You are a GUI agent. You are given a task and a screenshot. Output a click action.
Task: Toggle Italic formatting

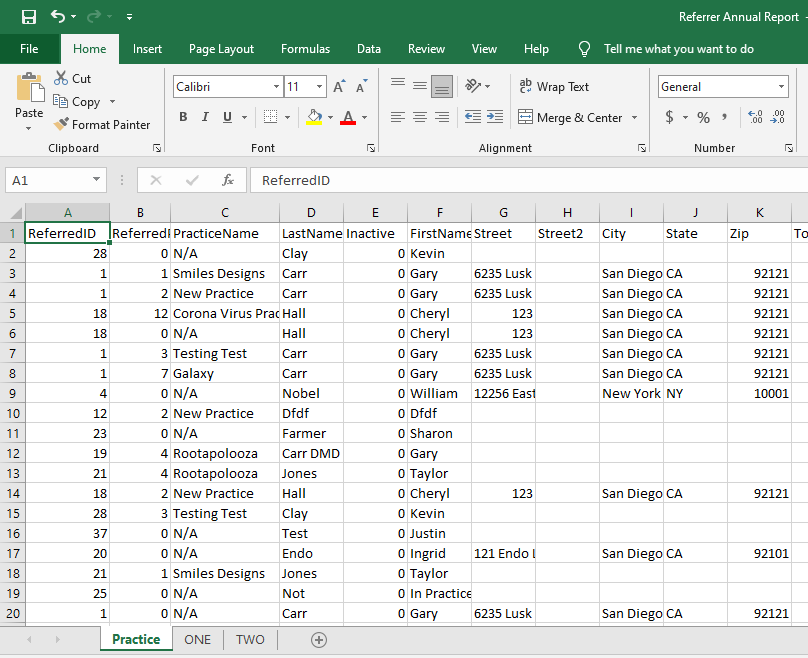[x=206, y=118]
